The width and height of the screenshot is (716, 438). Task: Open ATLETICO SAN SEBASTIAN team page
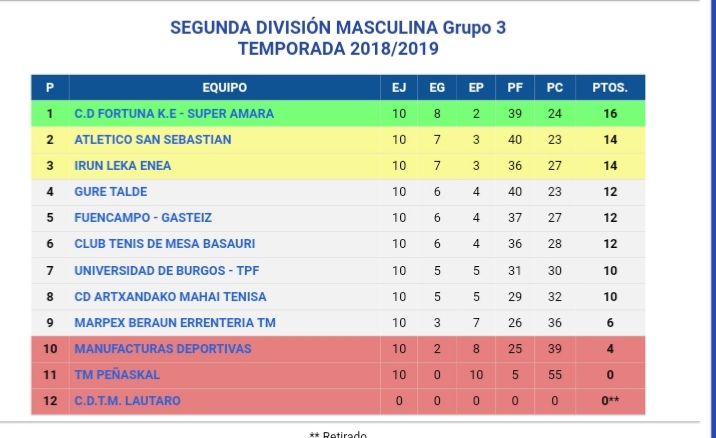coord(153,139)
